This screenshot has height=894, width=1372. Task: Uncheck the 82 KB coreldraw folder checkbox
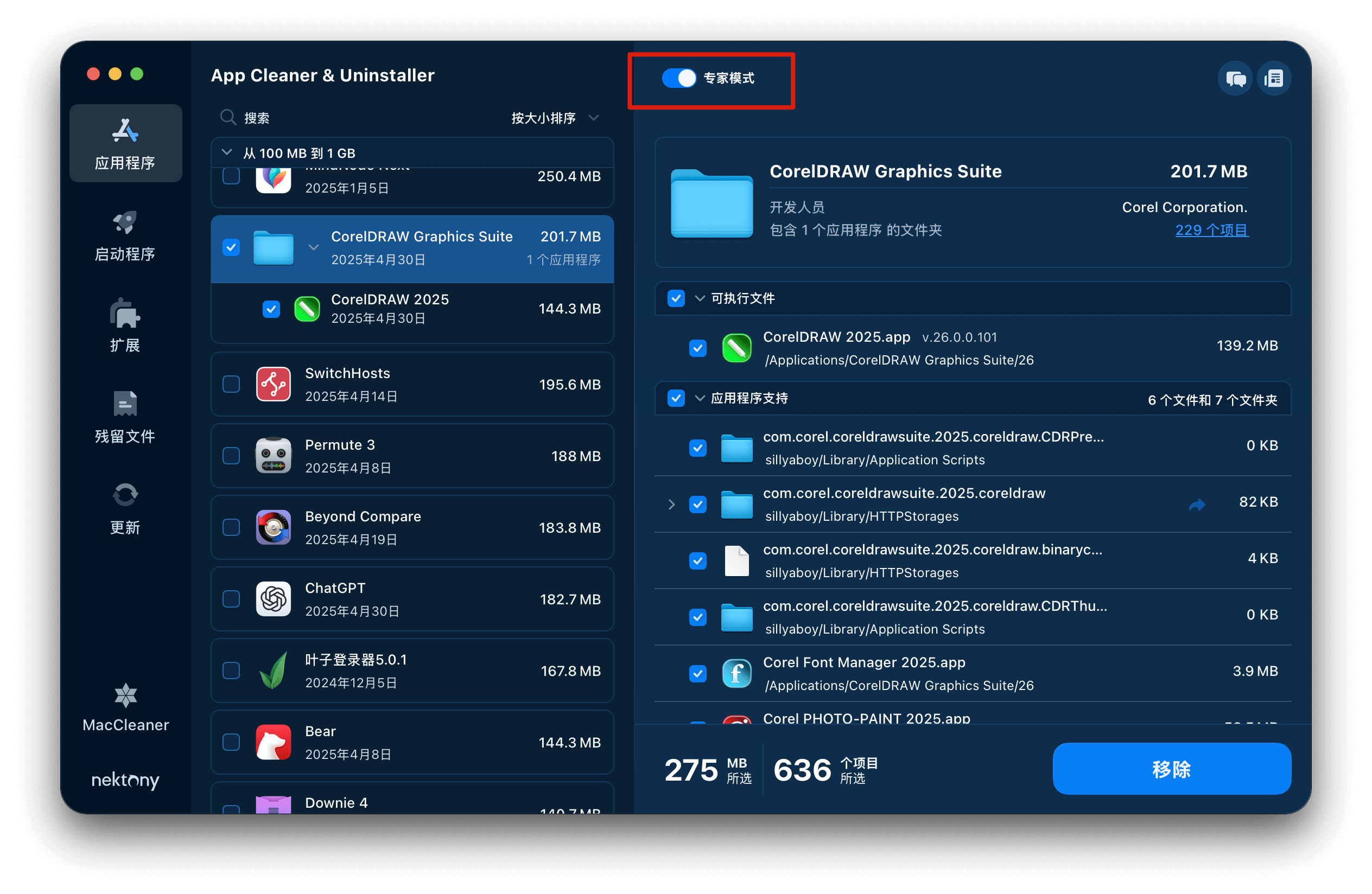[x=697, y=504]
